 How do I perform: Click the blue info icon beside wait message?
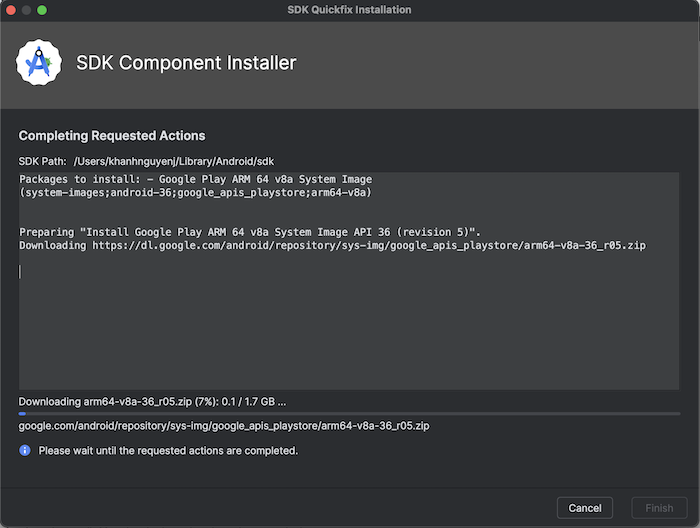click(25, 450)
